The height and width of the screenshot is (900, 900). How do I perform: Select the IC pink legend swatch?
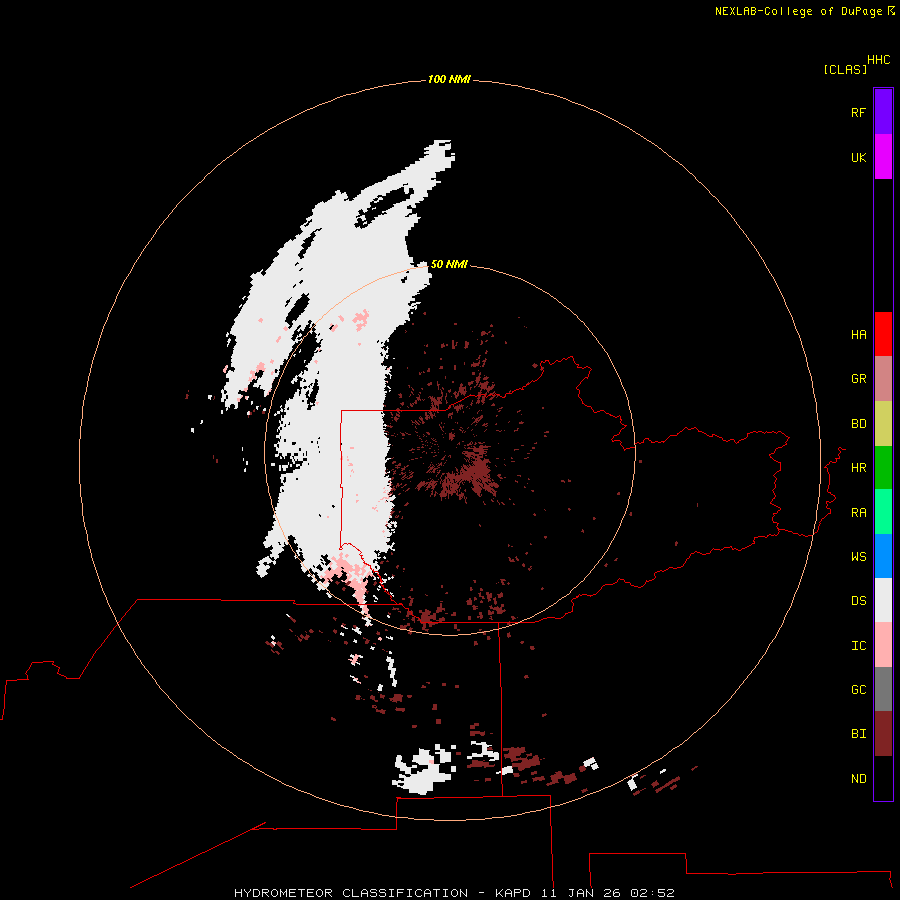click(883, 645)
